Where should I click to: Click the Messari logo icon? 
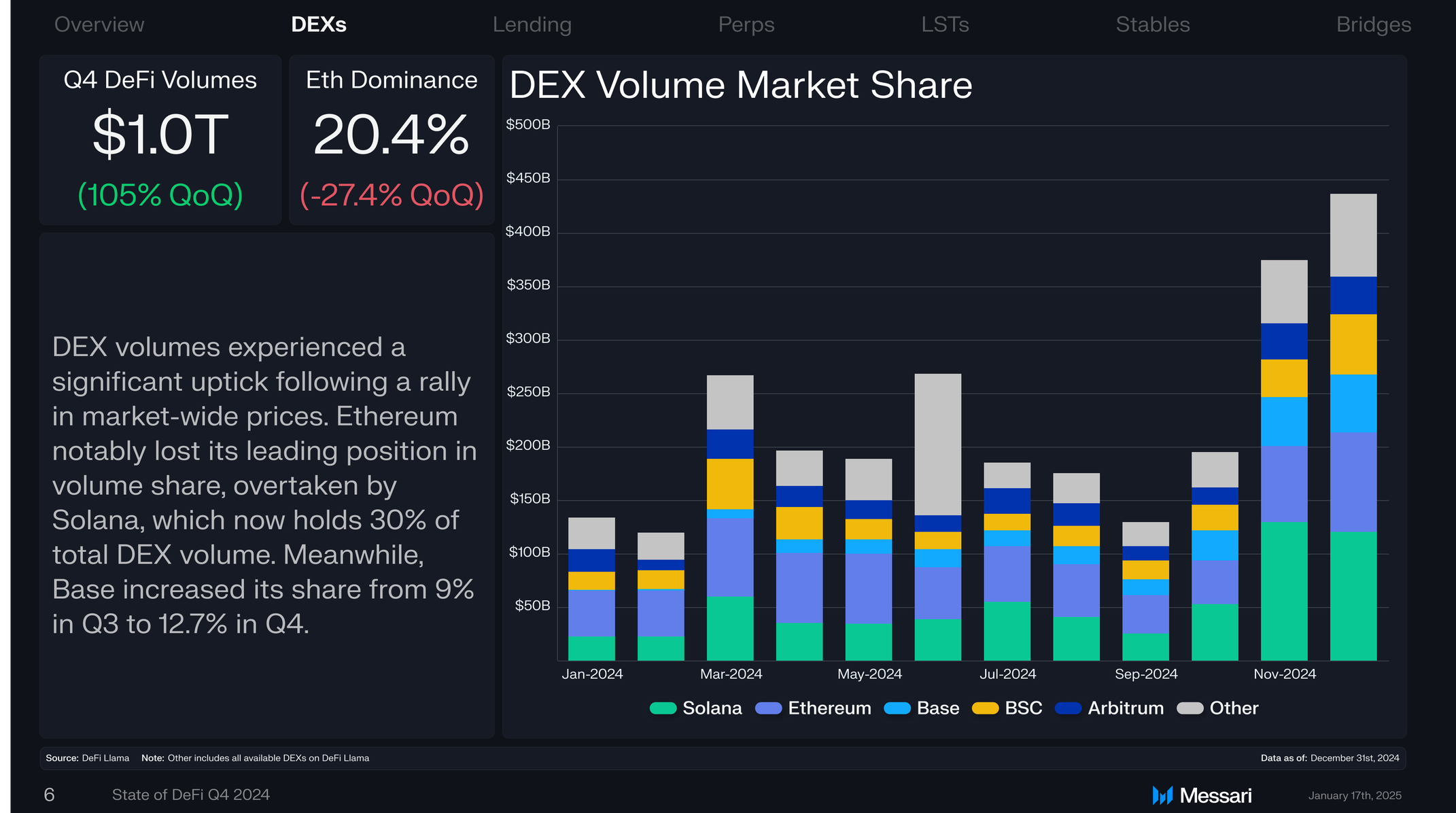coord(1162,795)
